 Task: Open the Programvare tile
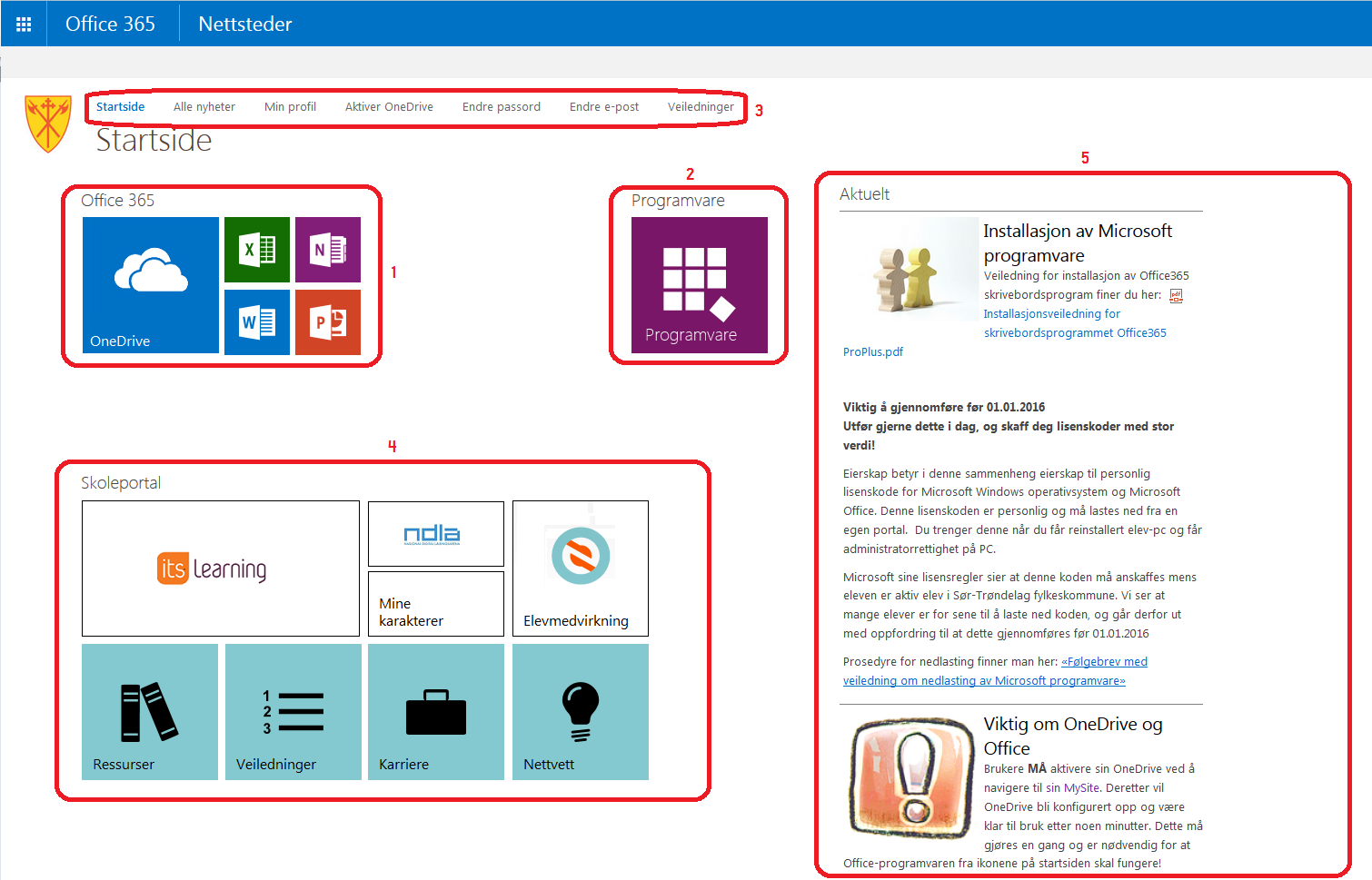point(700,285)
